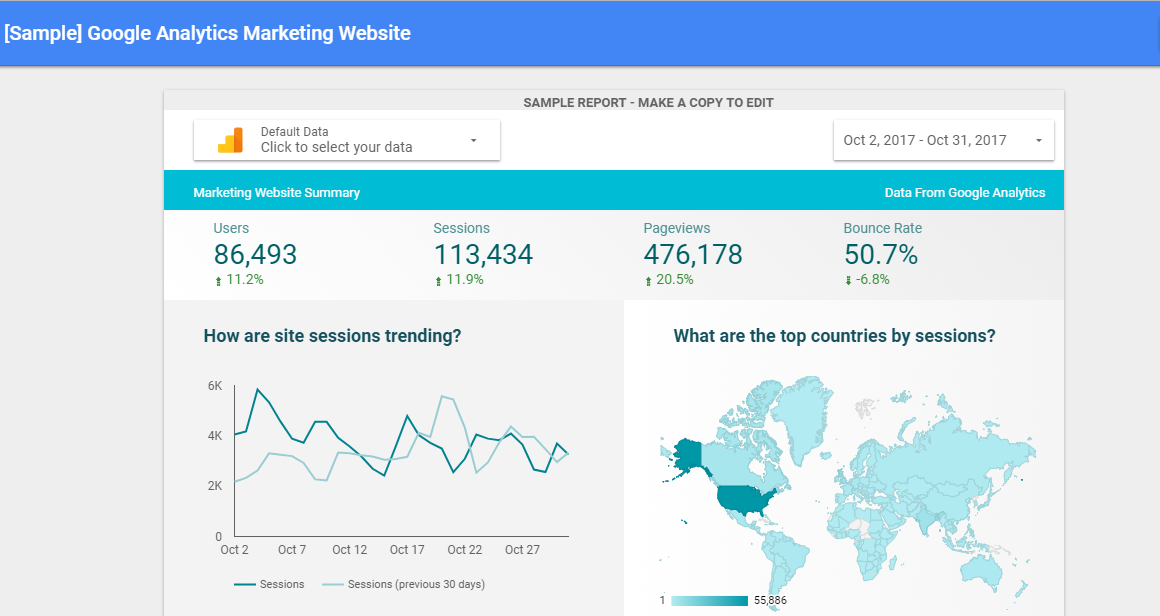Click the Pageviews scorecard value 476,178
The width and height of the screenshot is (1160, 616).
(x=693, y=255)
